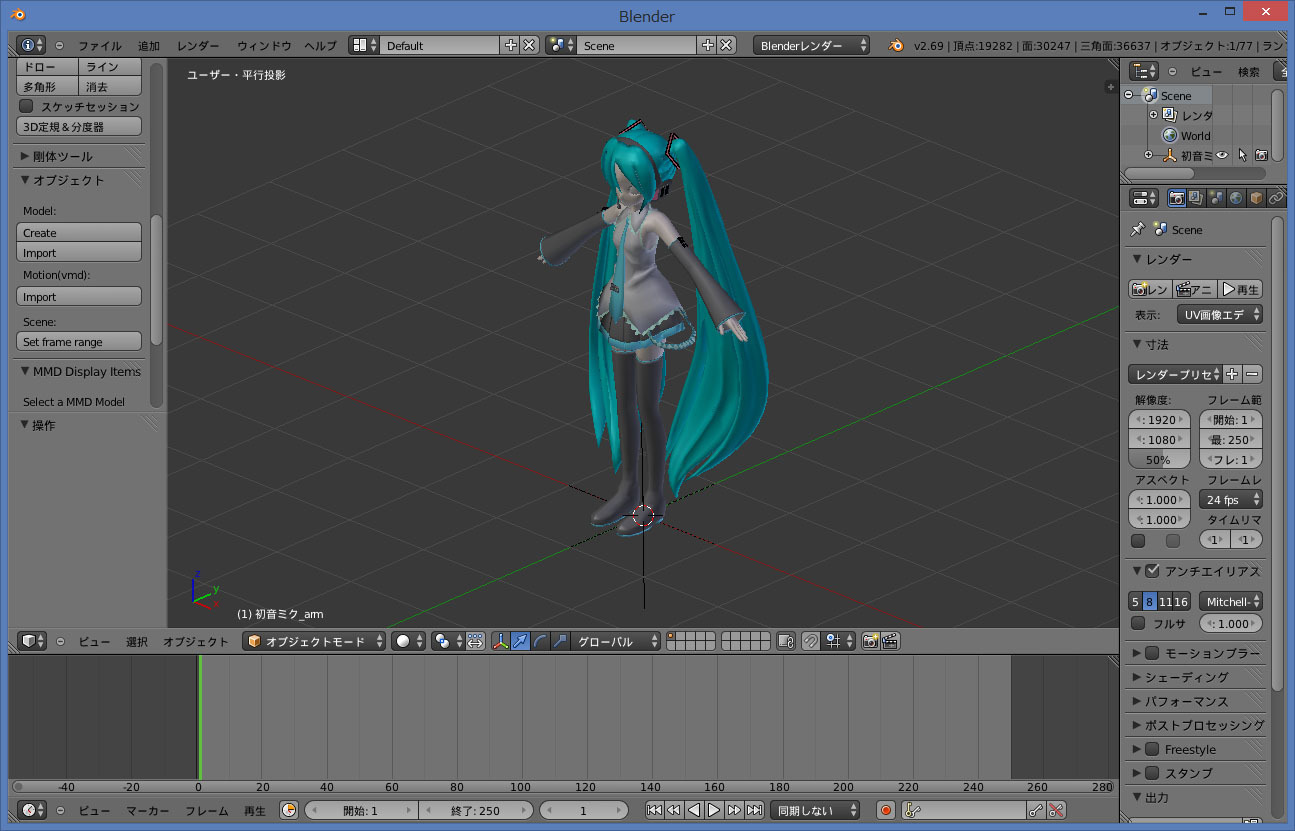Toggle selectability arrow for 初音ミク object
This screenshot has height=831, width=1295.
click(1242, 155)
